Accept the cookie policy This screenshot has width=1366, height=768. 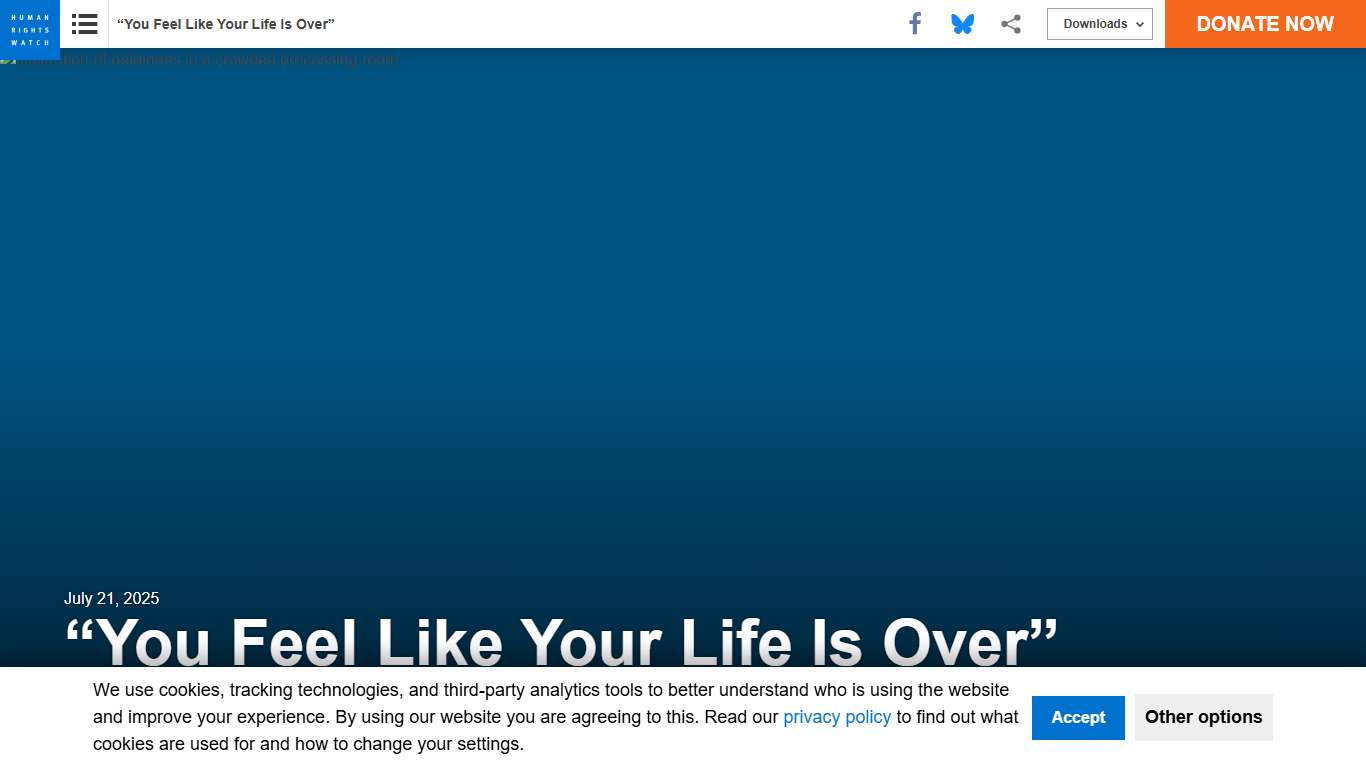pos(1077,717)
